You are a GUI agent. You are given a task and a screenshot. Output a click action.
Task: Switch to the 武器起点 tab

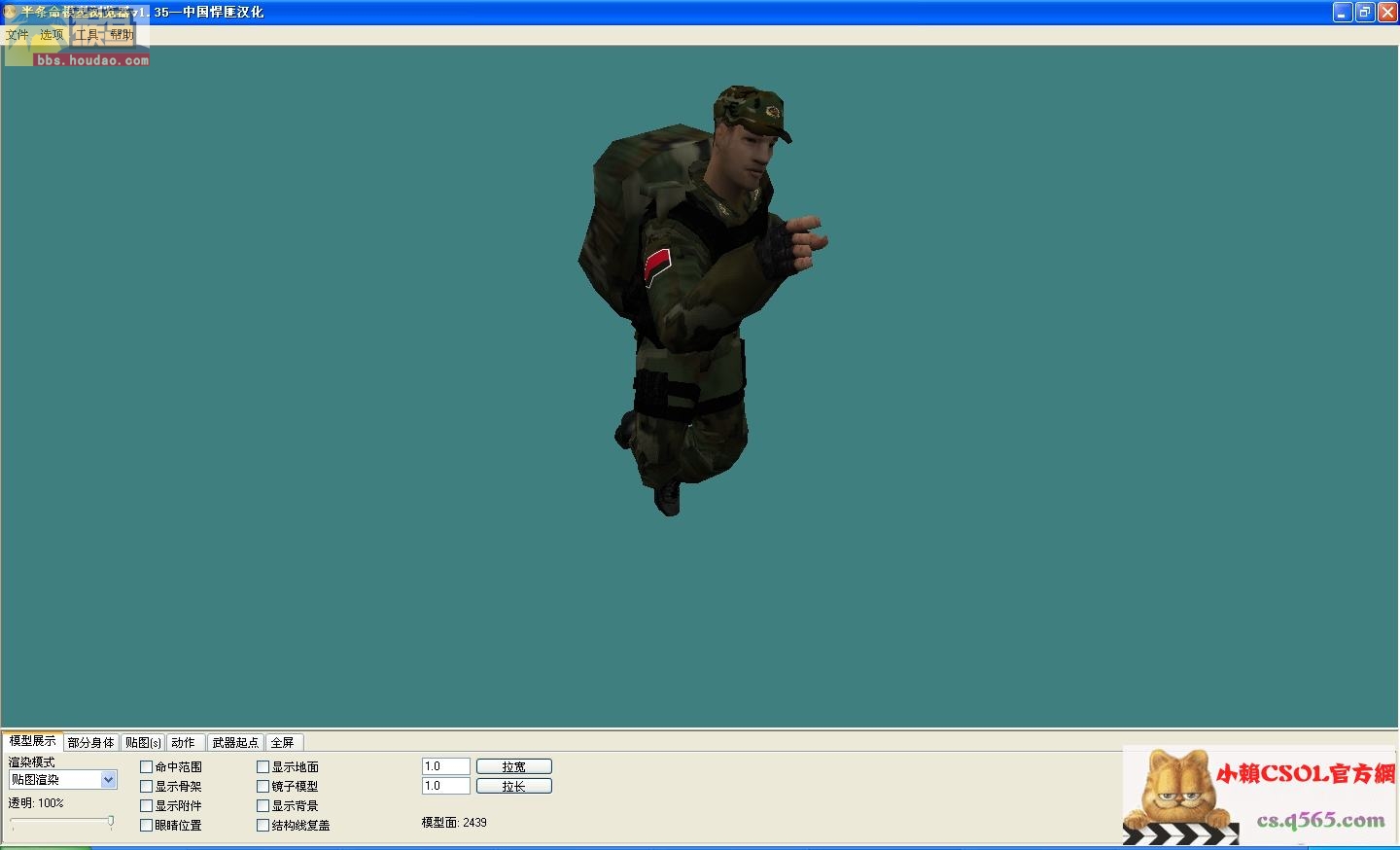point(235,742)
